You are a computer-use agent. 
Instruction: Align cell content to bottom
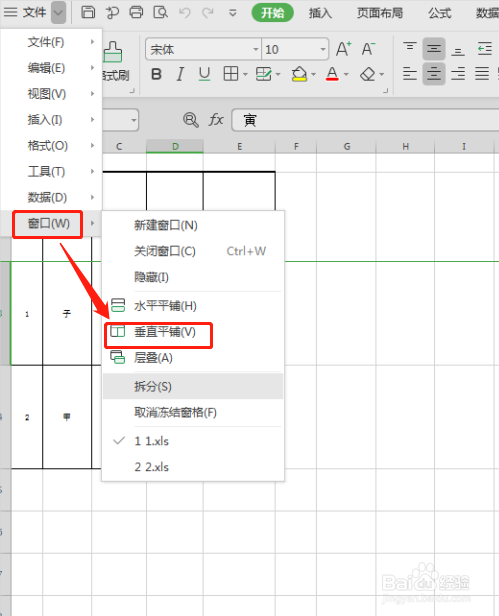click(x=458, y=49)
